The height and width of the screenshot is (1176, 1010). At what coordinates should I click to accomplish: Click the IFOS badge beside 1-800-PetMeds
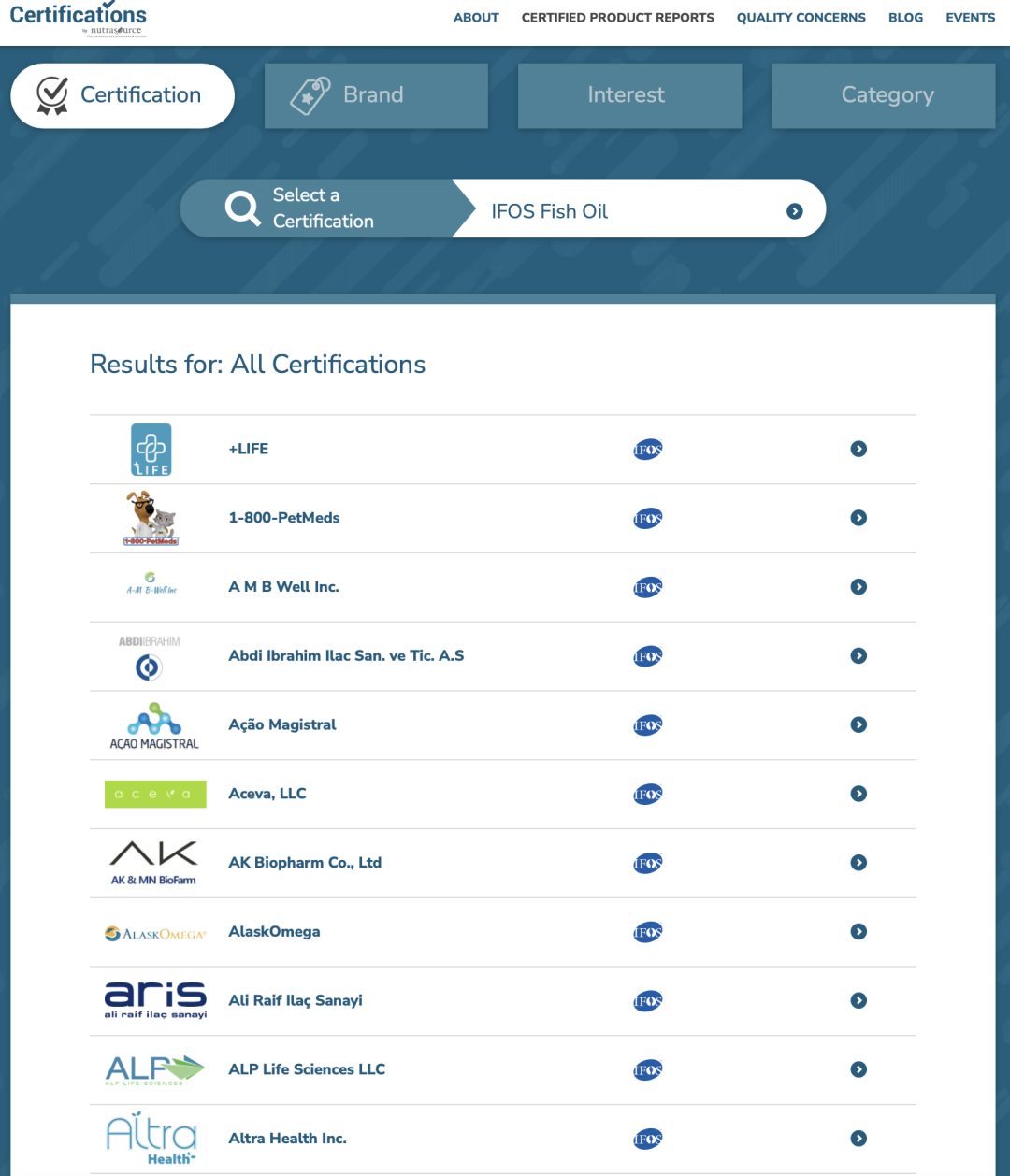[647, 519]
